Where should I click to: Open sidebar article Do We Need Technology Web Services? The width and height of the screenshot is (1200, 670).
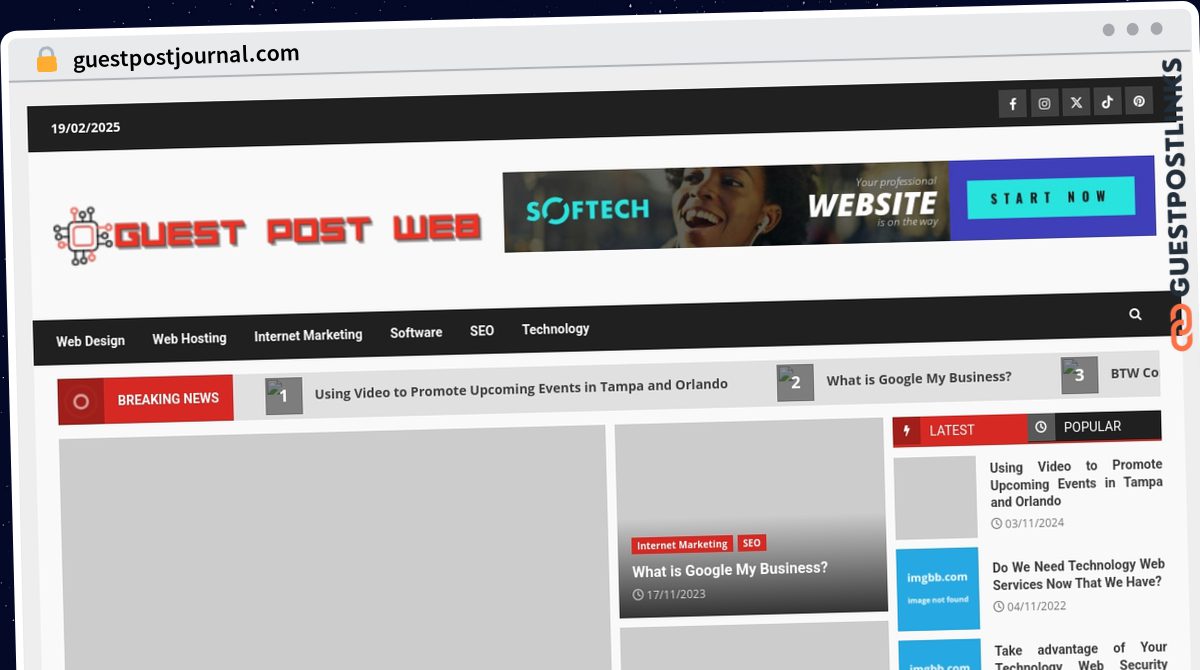[x=1078, y=574]
